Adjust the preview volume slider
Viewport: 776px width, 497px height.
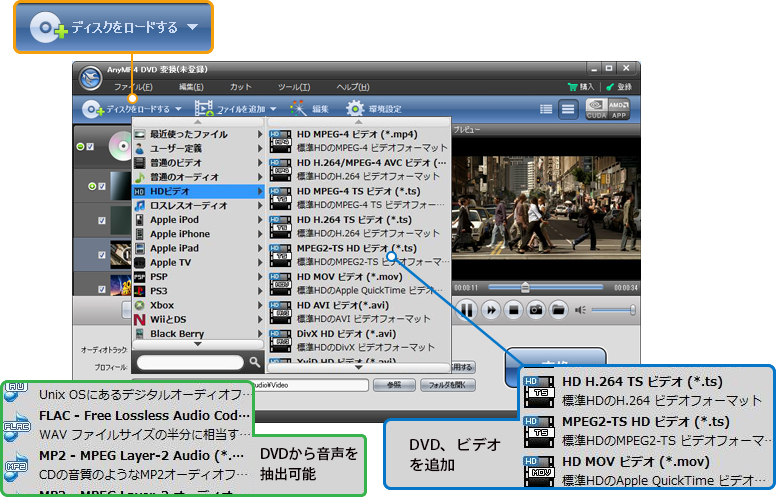point(613,310)
